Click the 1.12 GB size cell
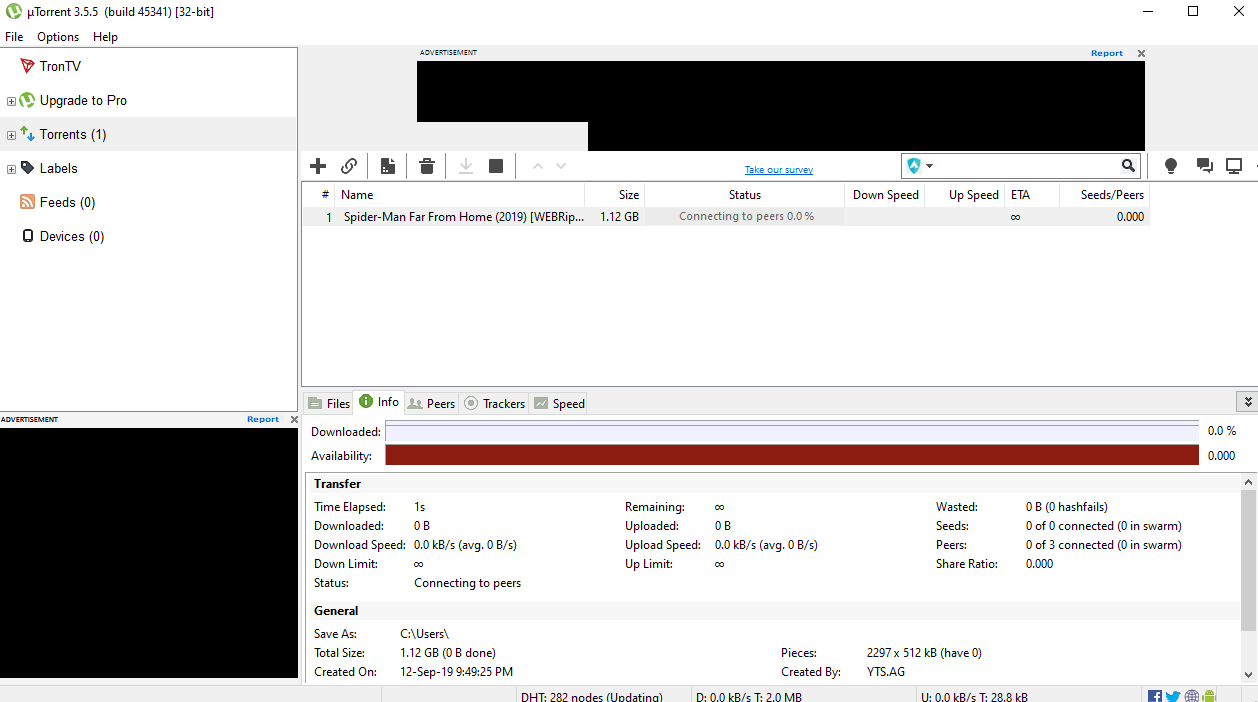1258x702 pixels. (619, 216)
